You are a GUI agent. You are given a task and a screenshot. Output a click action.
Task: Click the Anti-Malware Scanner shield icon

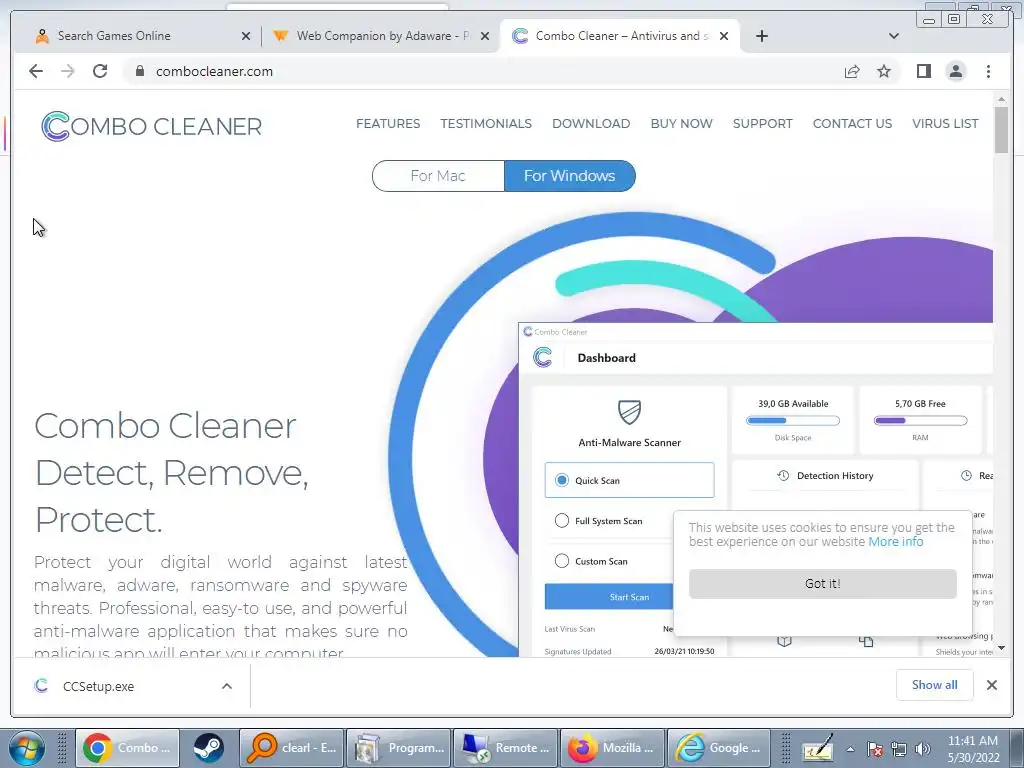click(x=630, y=412)
